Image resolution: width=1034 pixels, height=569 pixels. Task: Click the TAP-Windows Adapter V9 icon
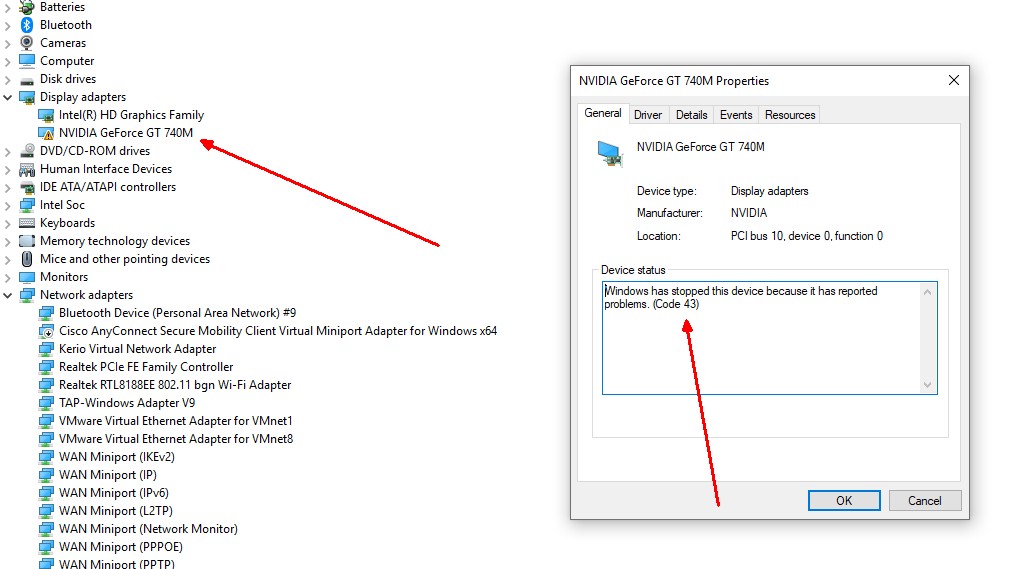click(x=46, y=404)
